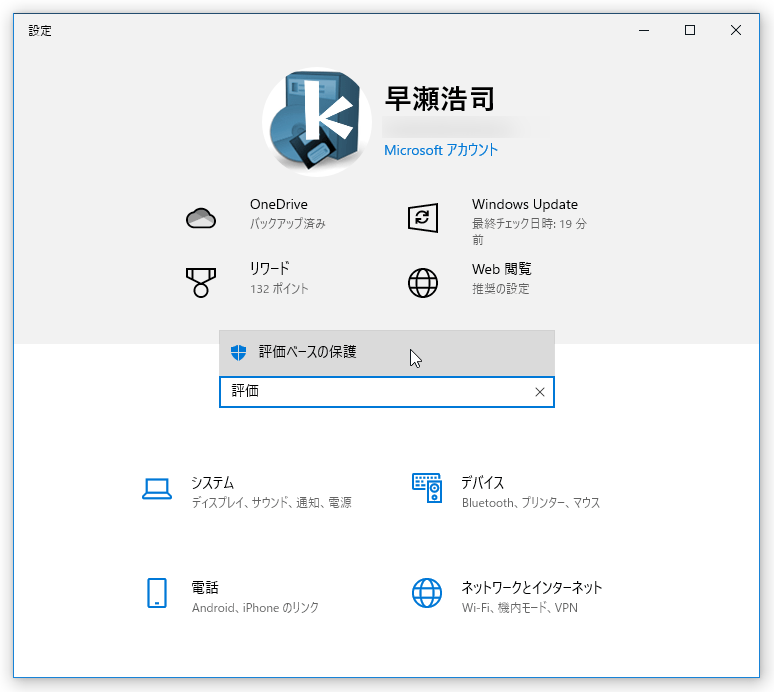774x692 pixels.
Task: Open the デバイス settings category
Action: (482, 482)
